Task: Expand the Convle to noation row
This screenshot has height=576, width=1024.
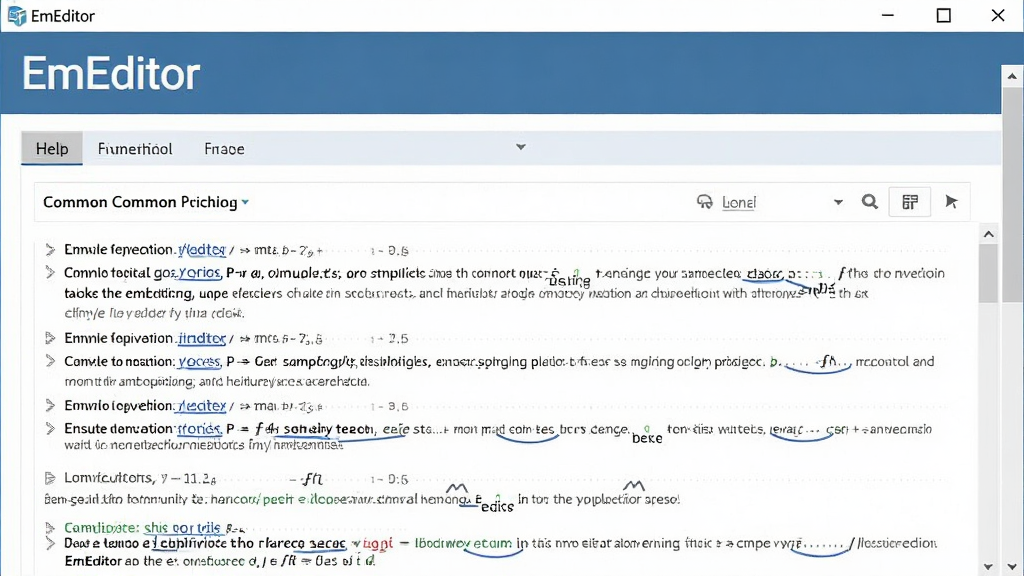Action: (50, 360)
